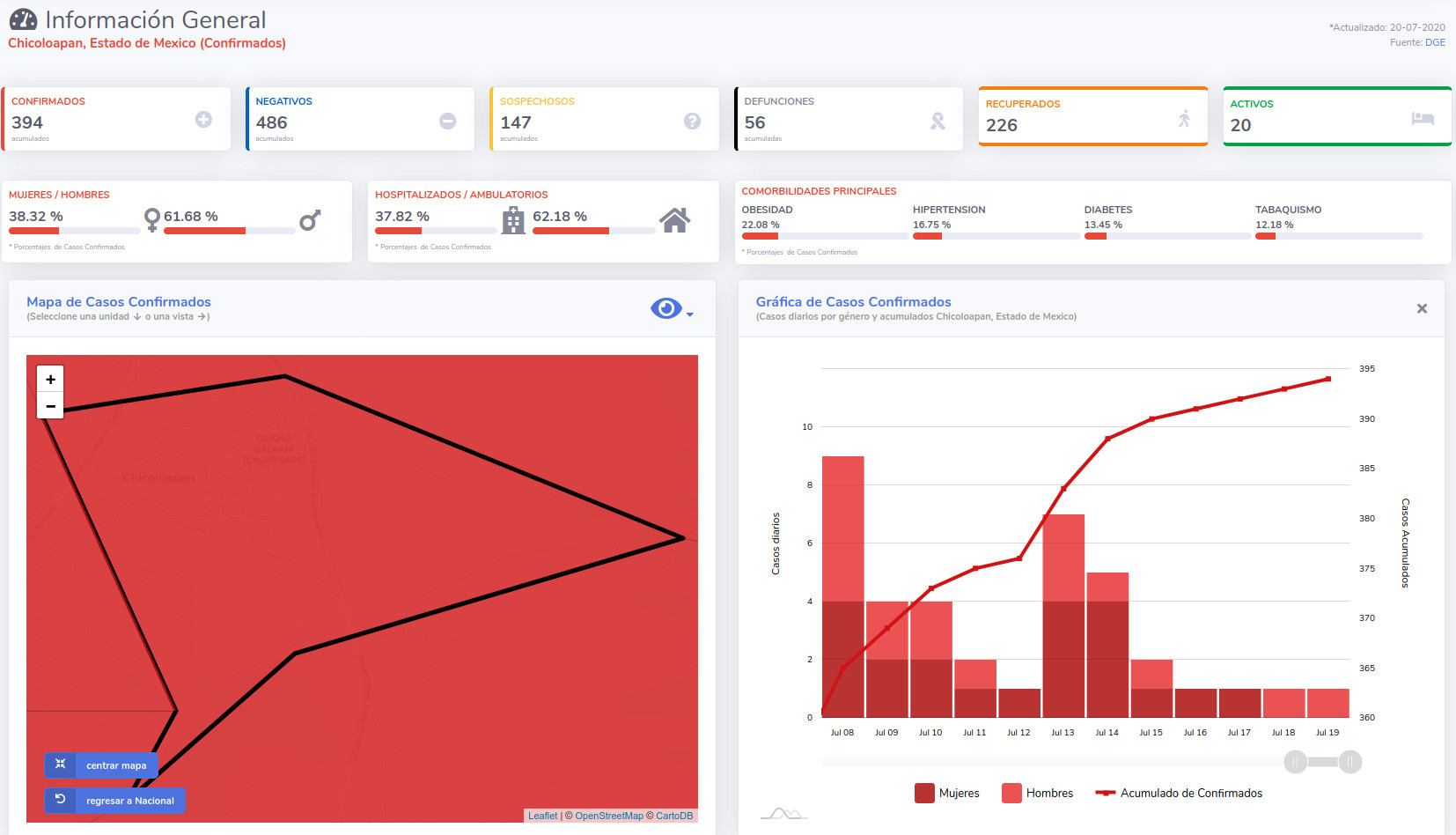Click the Jul 13 bar in the chart
Screen dimensions: 1456x835
(1063, 616)
